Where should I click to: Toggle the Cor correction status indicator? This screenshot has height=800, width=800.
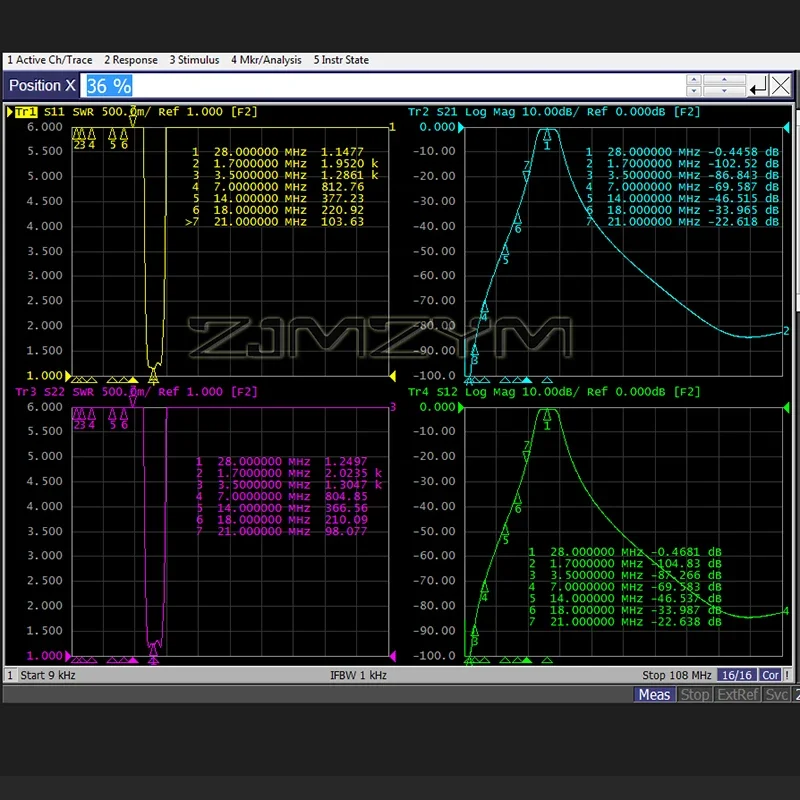coord(771,675)
